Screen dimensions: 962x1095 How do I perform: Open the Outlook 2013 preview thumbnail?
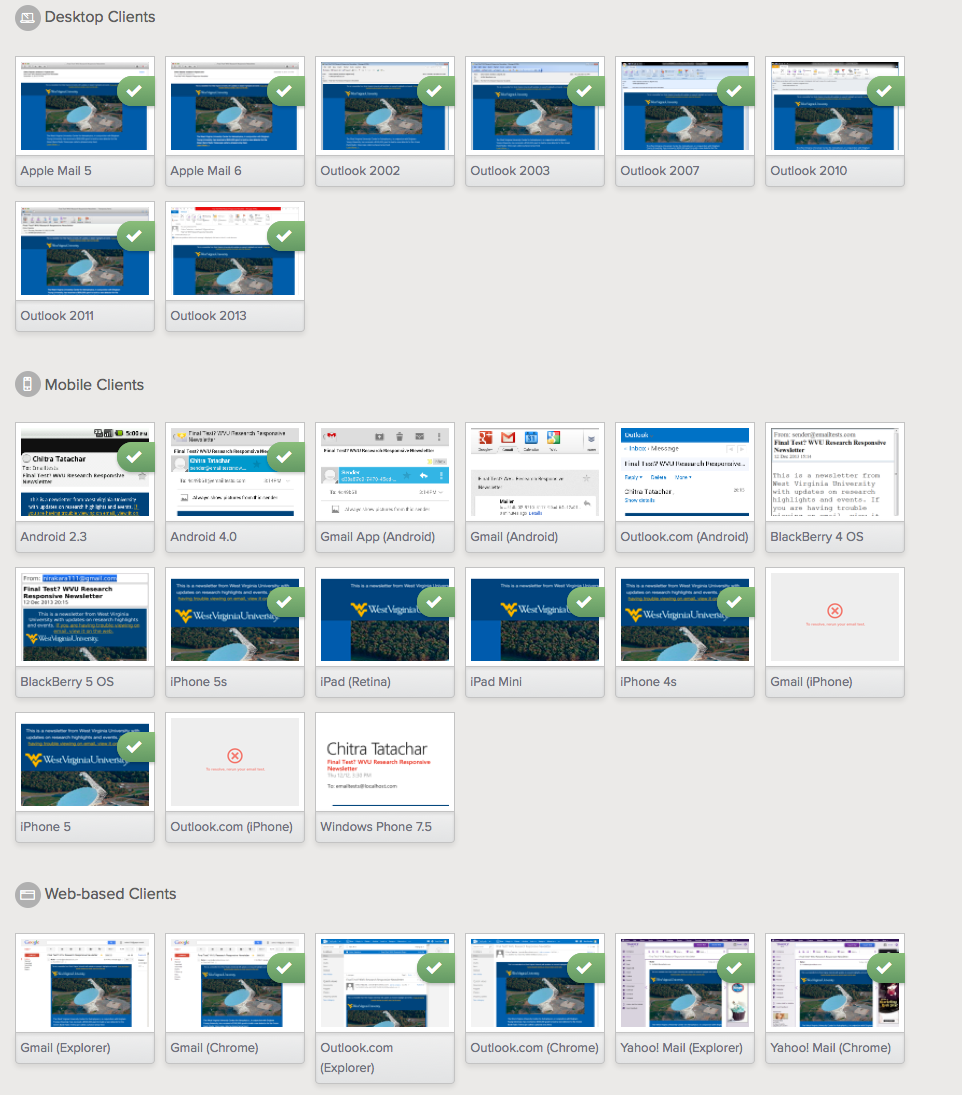[235, 251]
